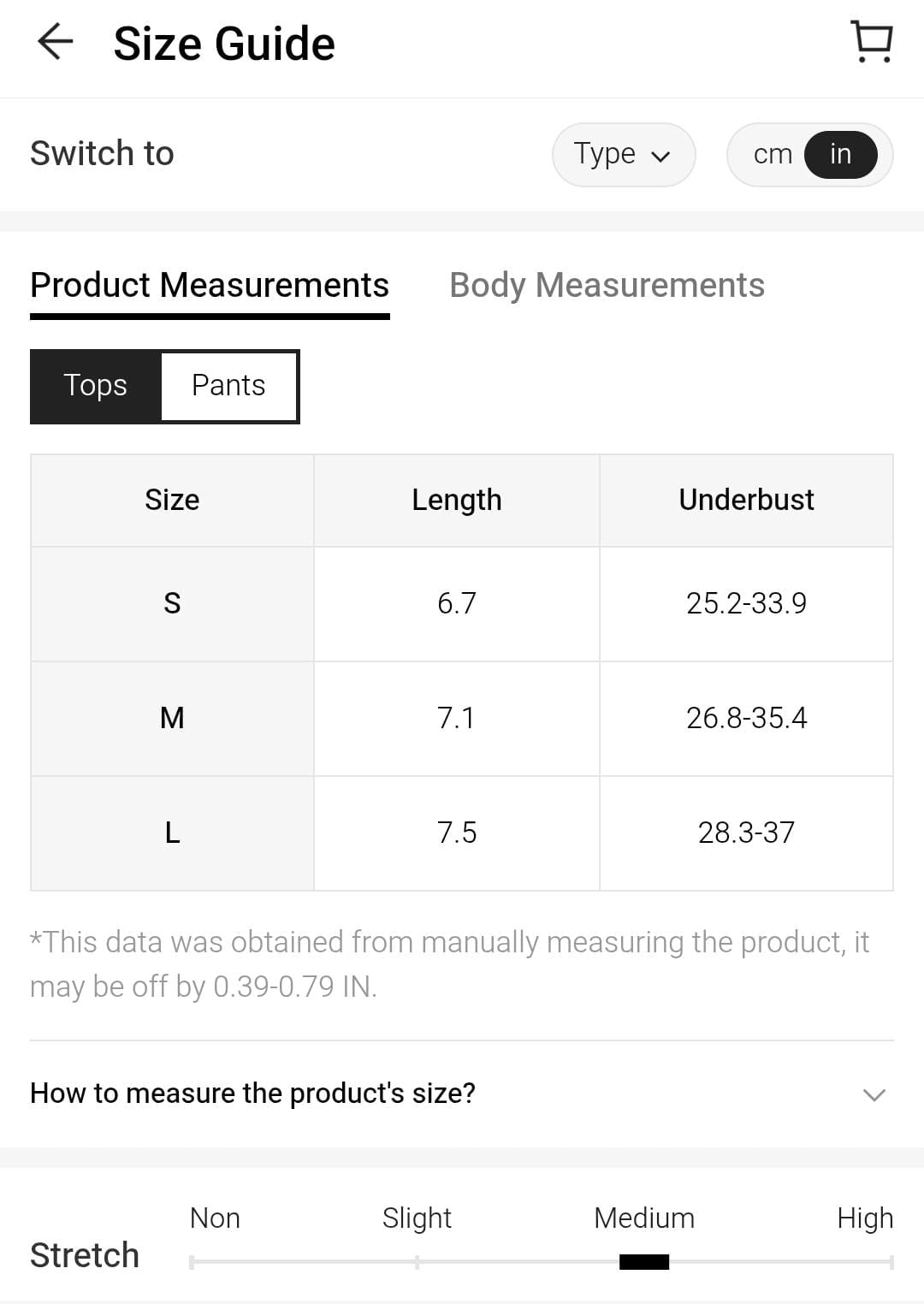Tap "How to measure the product's size?"
The width and height of the screenshot is (924, 1304).
click(252, 1094)
